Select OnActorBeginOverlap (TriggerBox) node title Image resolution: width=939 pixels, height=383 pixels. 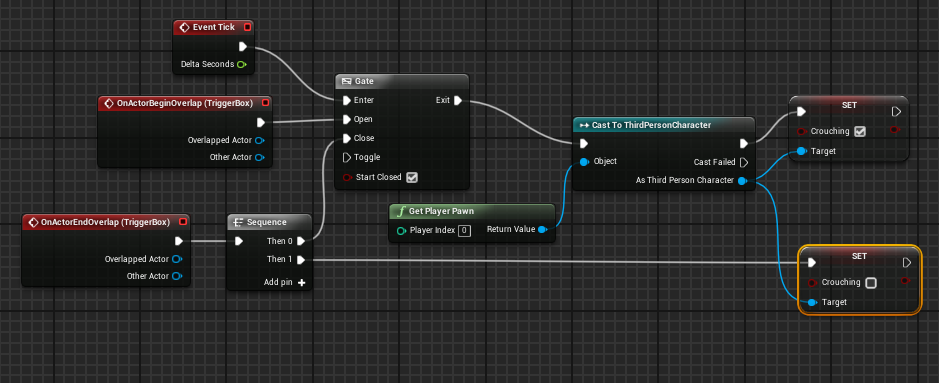[x=184, y=104]
